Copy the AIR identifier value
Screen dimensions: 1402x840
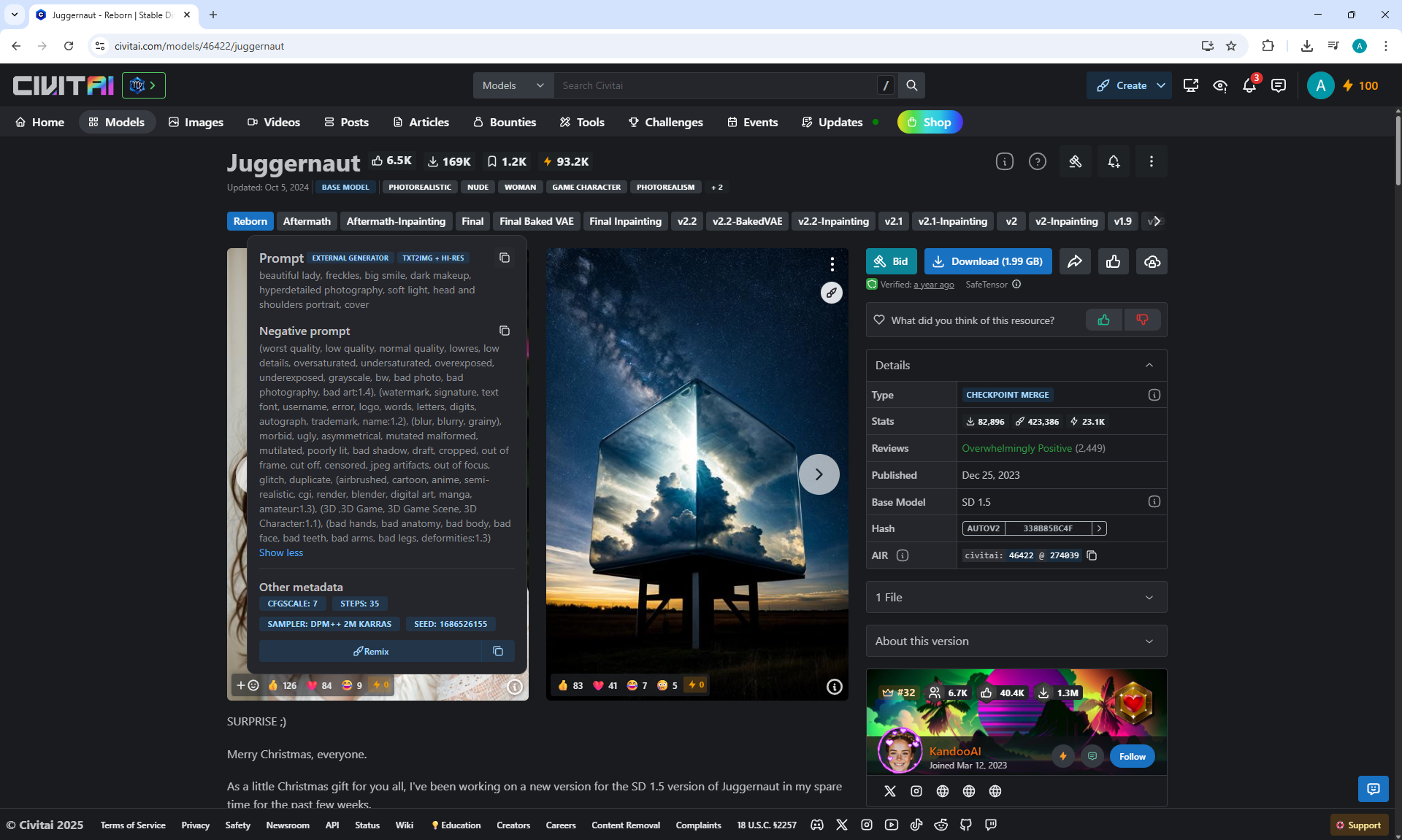(1092, 555)
